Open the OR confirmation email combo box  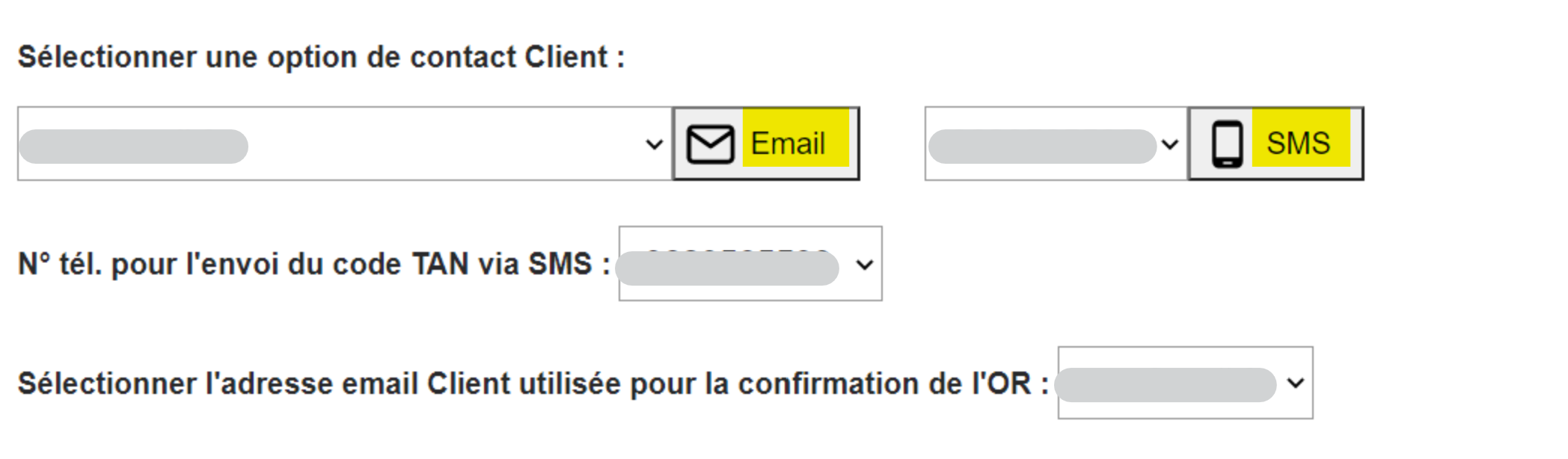click(x=1185, y=383)
